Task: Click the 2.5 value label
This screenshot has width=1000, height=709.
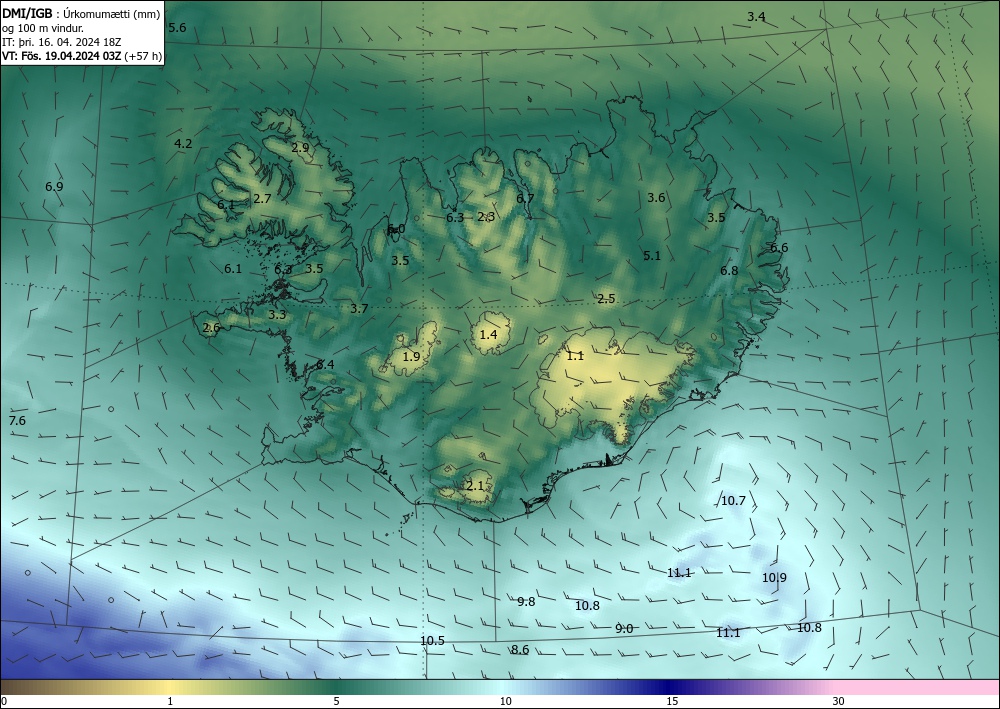Action: 607,298
